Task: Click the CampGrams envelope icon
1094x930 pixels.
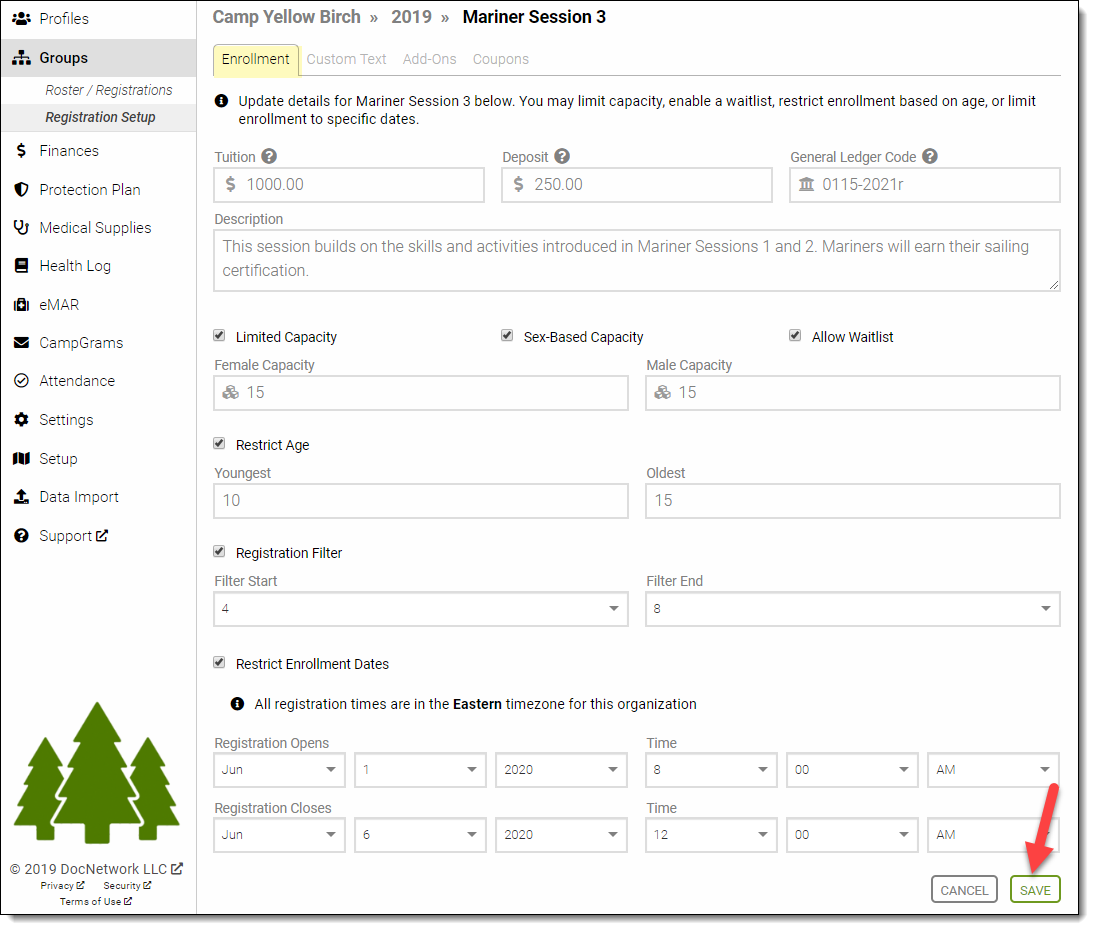Action: pos(21,343)
